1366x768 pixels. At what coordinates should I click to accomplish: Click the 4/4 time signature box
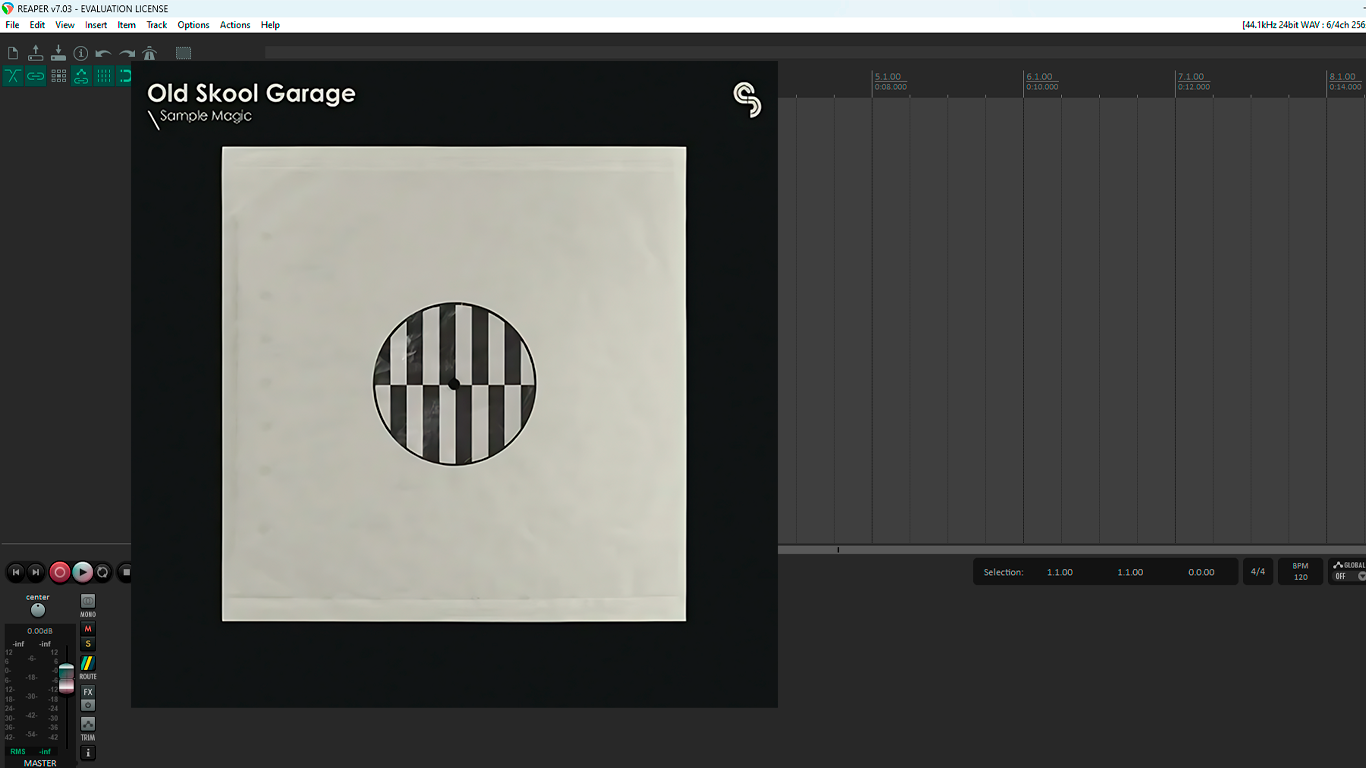pyautogui.click(x=1257, y=572)
